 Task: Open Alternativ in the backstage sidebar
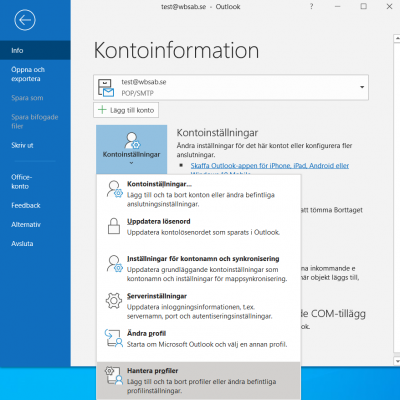pos(26,224)
